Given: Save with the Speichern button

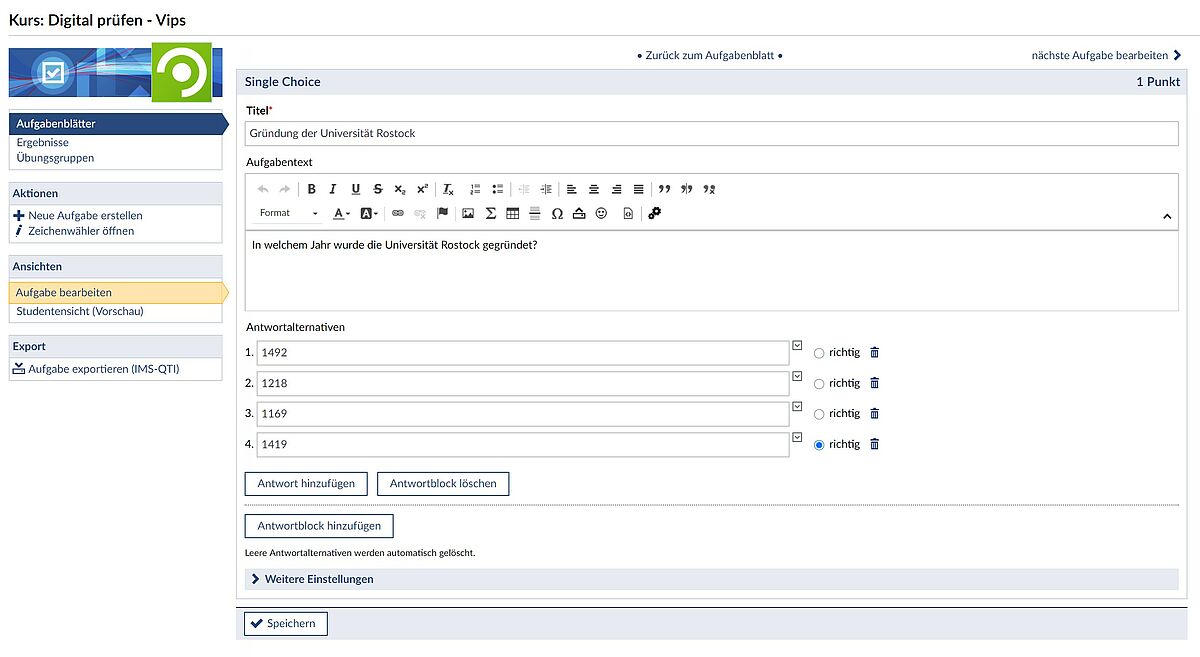Looking at the screenshot, I should (x=286, y=623).
